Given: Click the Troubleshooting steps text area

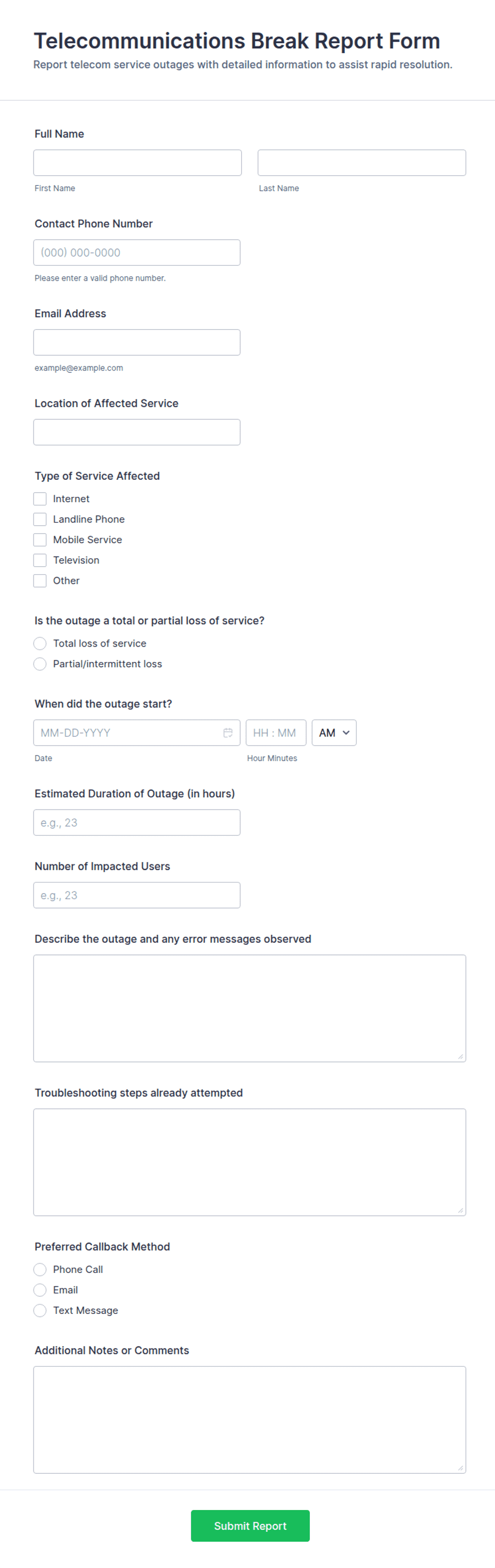Looking at the screenshot, I should click(x=249, y=1162).
